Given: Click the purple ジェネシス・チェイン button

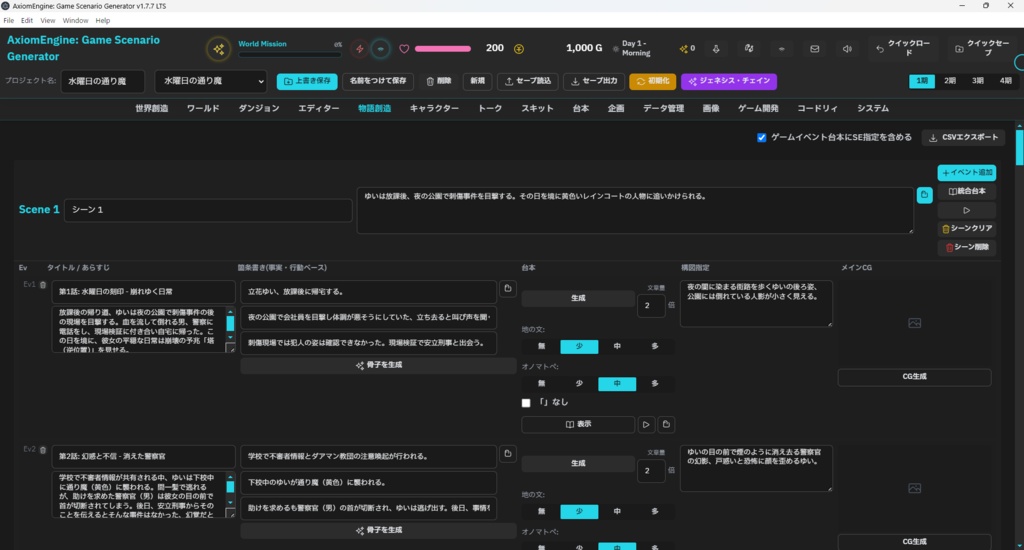Looking at the screenshot, I should coord(729,81).
